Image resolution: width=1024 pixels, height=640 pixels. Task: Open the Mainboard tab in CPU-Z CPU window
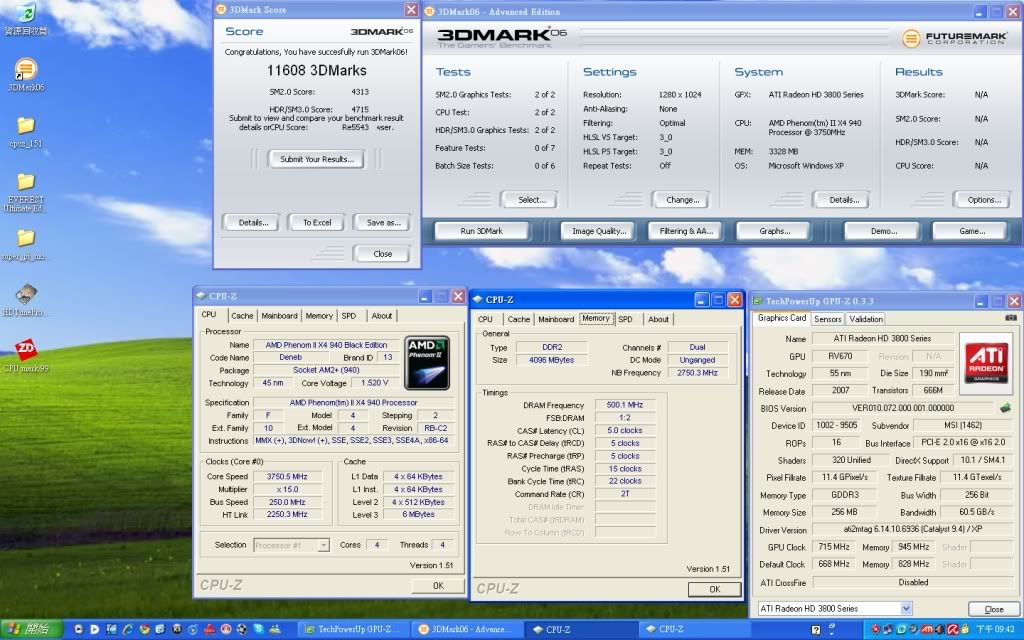point(280,315)
